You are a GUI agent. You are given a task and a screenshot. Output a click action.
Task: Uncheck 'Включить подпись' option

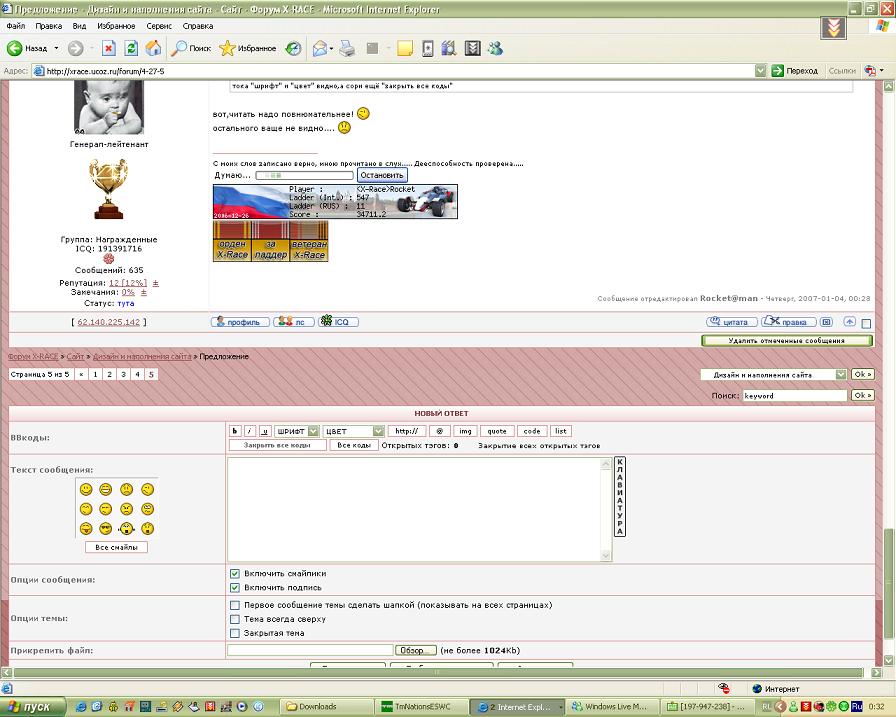point(235,587)
